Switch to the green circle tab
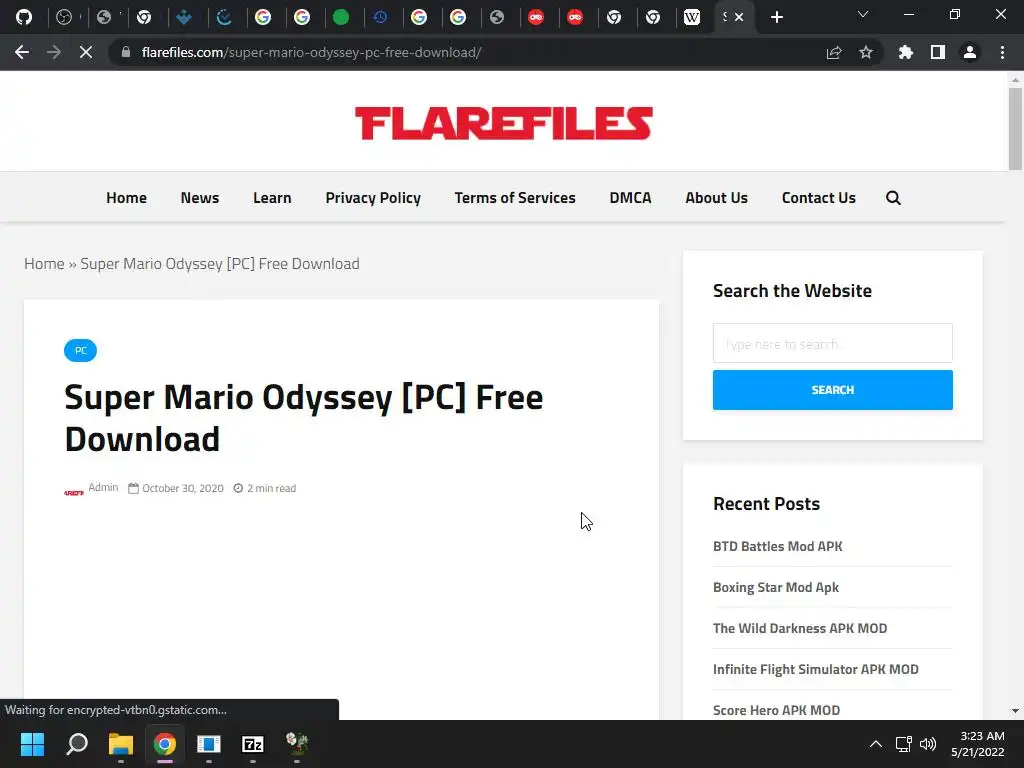1024x768 pixels. point(341,17)
